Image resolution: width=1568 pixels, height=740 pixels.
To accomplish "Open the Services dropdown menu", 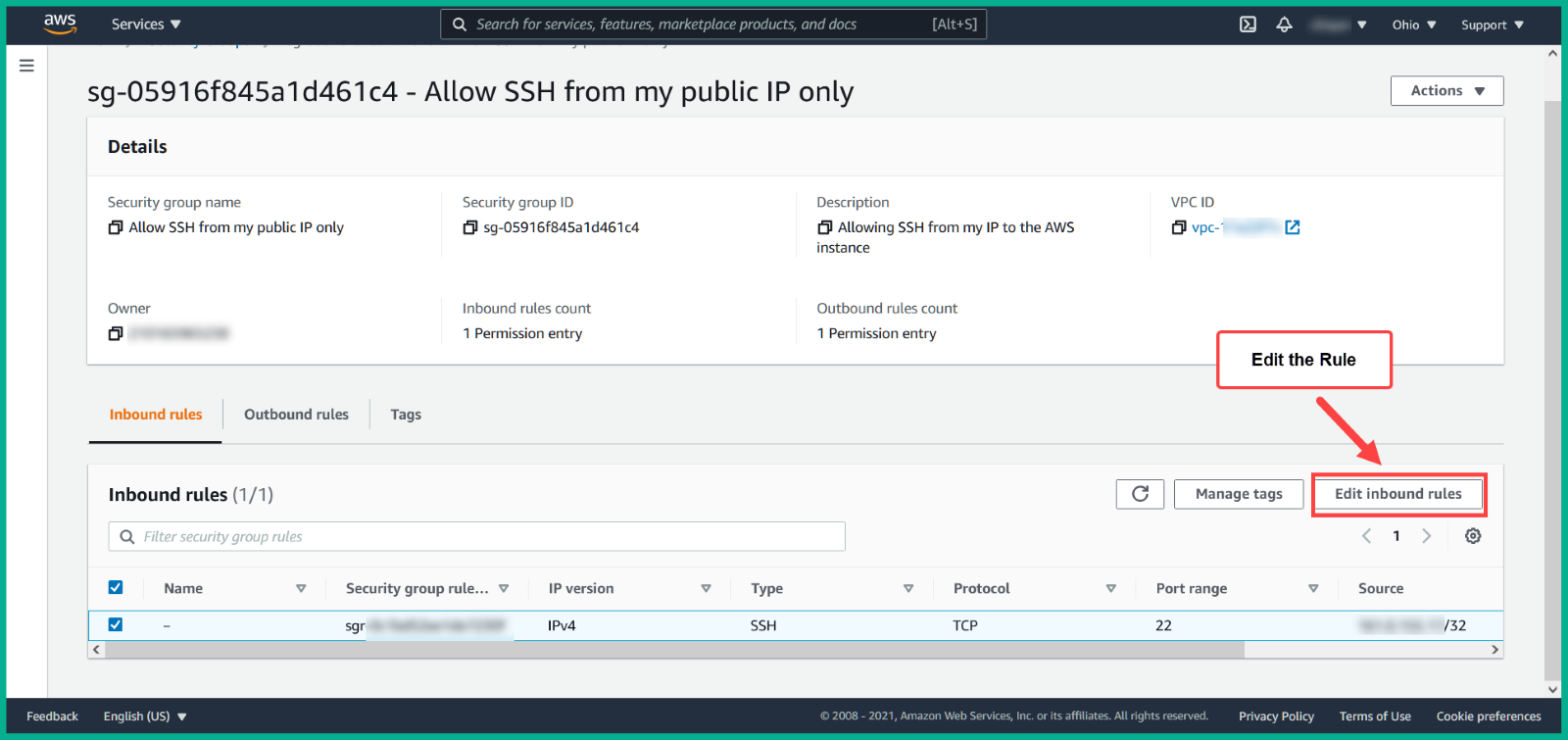I will (x=146, y=25).
